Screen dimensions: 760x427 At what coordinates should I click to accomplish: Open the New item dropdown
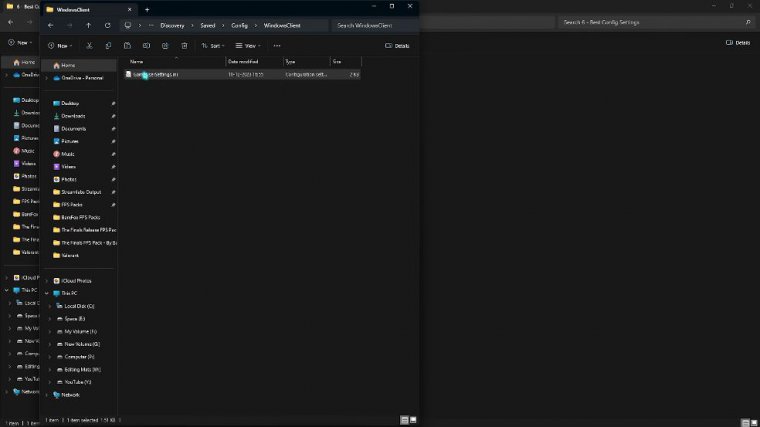(x=60, y=46)
